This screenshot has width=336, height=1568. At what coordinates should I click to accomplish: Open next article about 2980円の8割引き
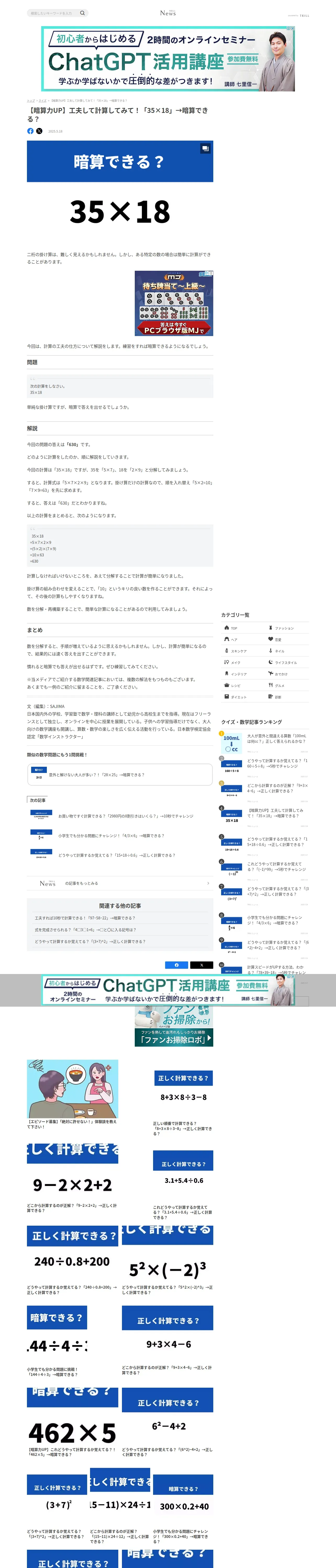click(120, 816)
